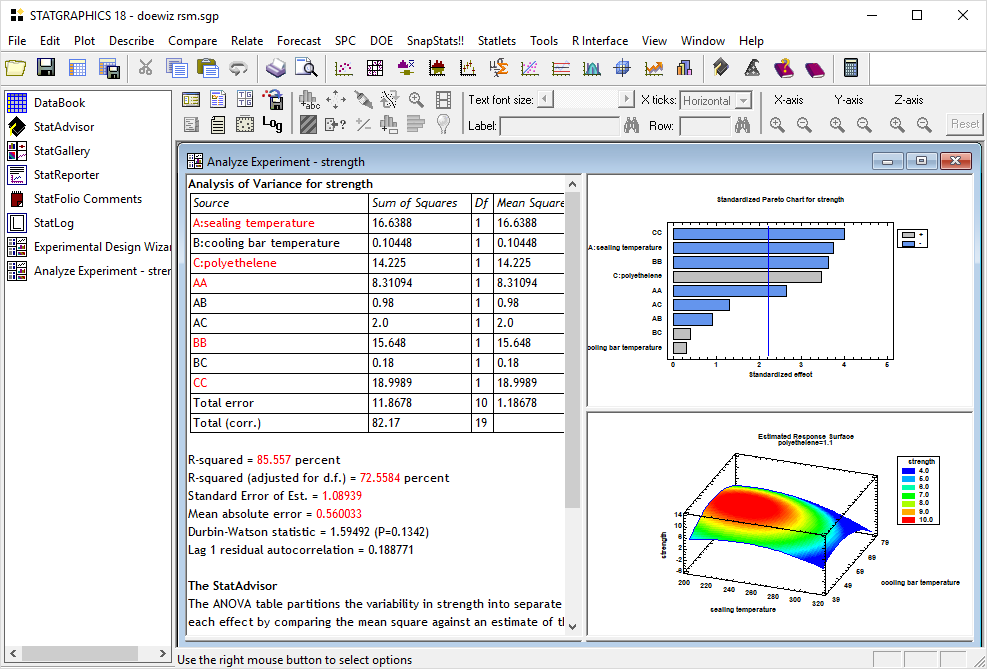Open StatFolio Comments in the navigation pane
Viewport: 987px width, 669px height.
coord(87,198)
